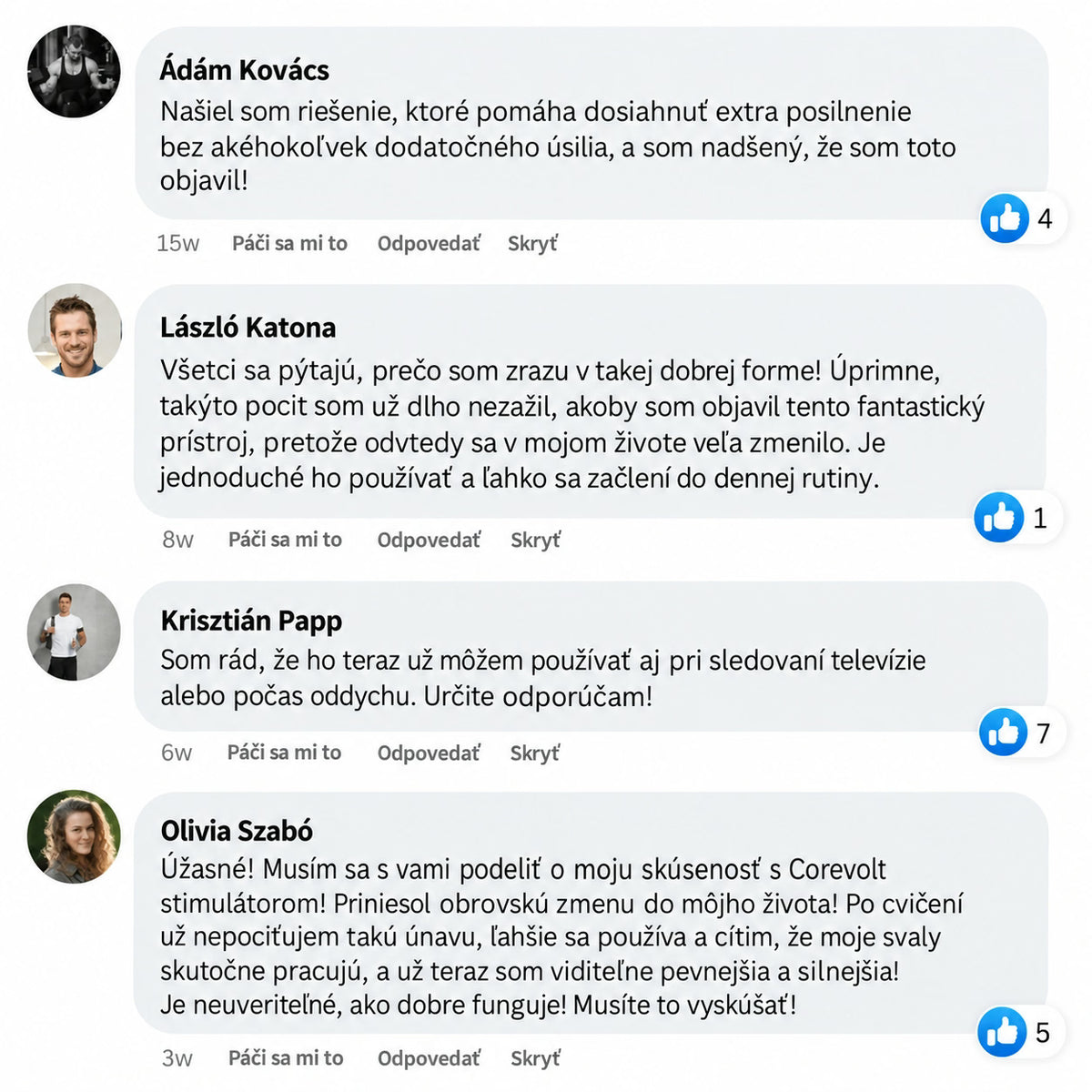Screen dimensions: 1092x1092
Task: Hide László Katona's comment
Action: coord(535,540)
